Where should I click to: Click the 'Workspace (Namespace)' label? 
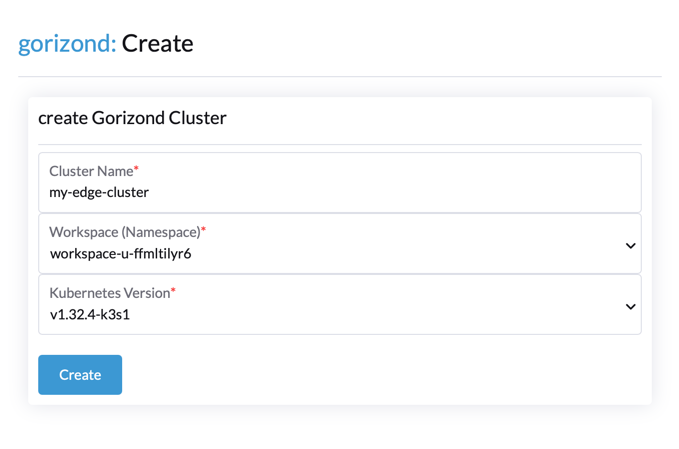coord(125,232)
